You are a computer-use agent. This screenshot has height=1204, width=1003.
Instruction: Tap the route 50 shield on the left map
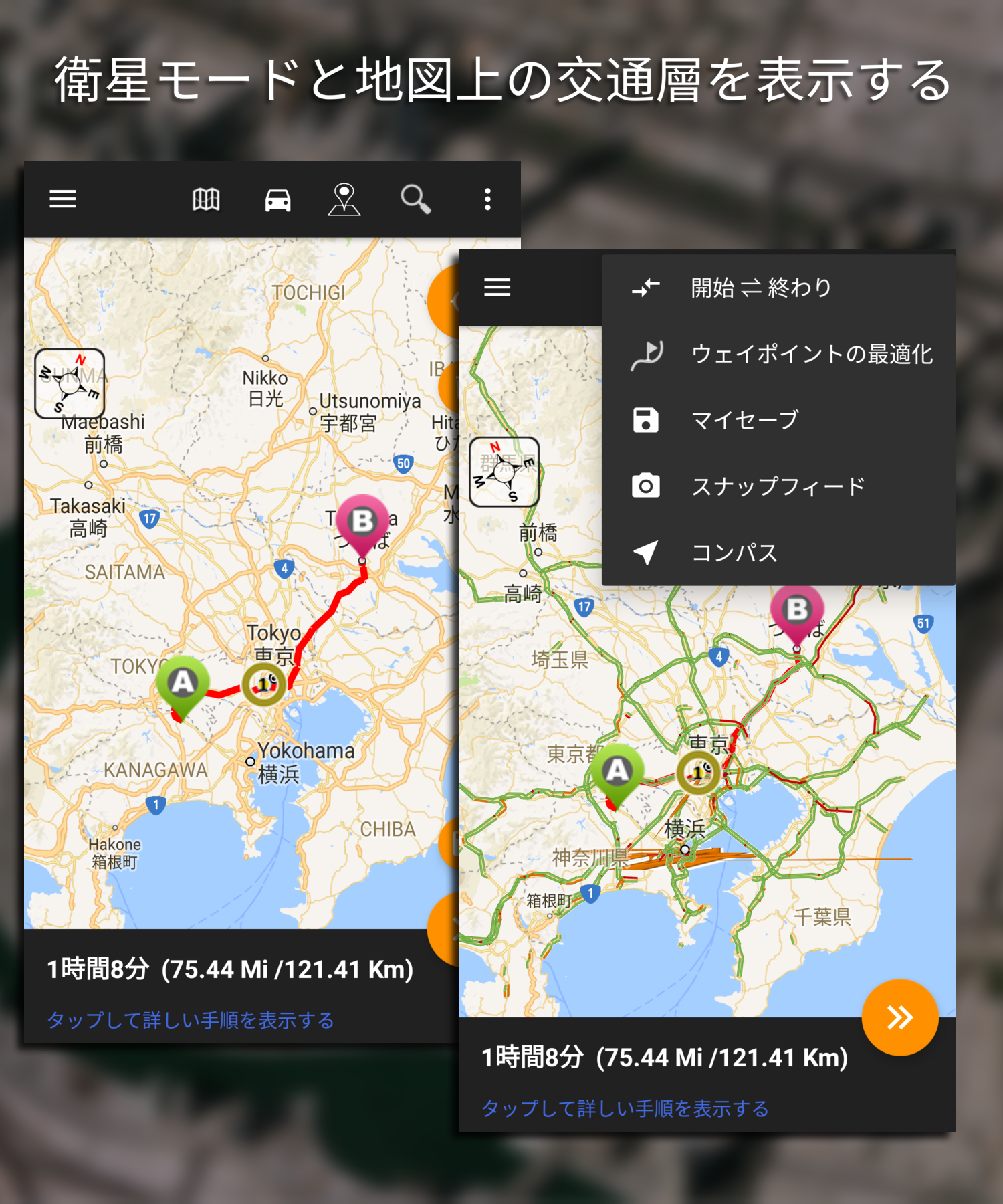click(x=403, y=464)
